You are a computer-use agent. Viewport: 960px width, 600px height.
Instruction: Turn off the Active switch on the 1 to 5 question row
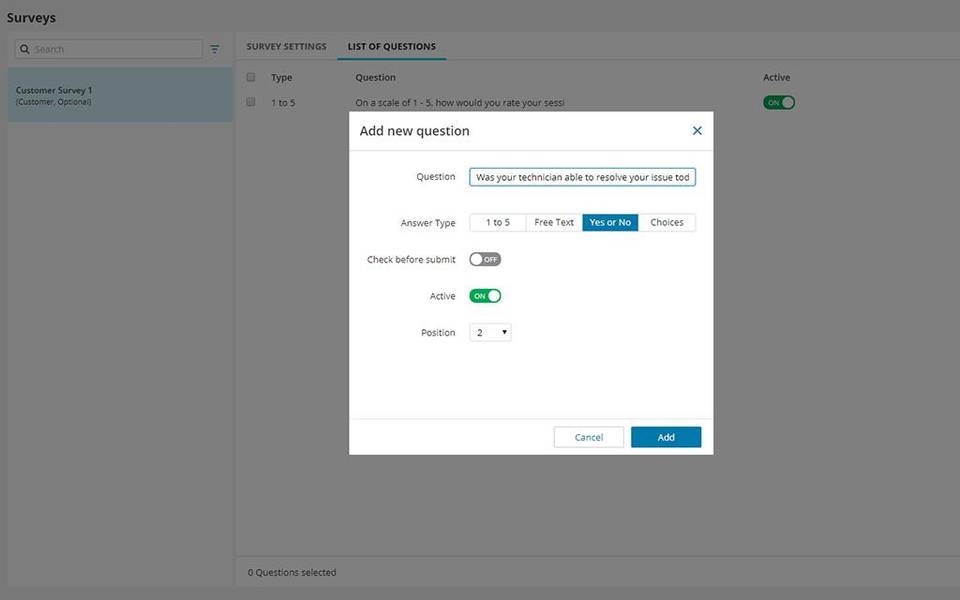[x=778, y=101]
